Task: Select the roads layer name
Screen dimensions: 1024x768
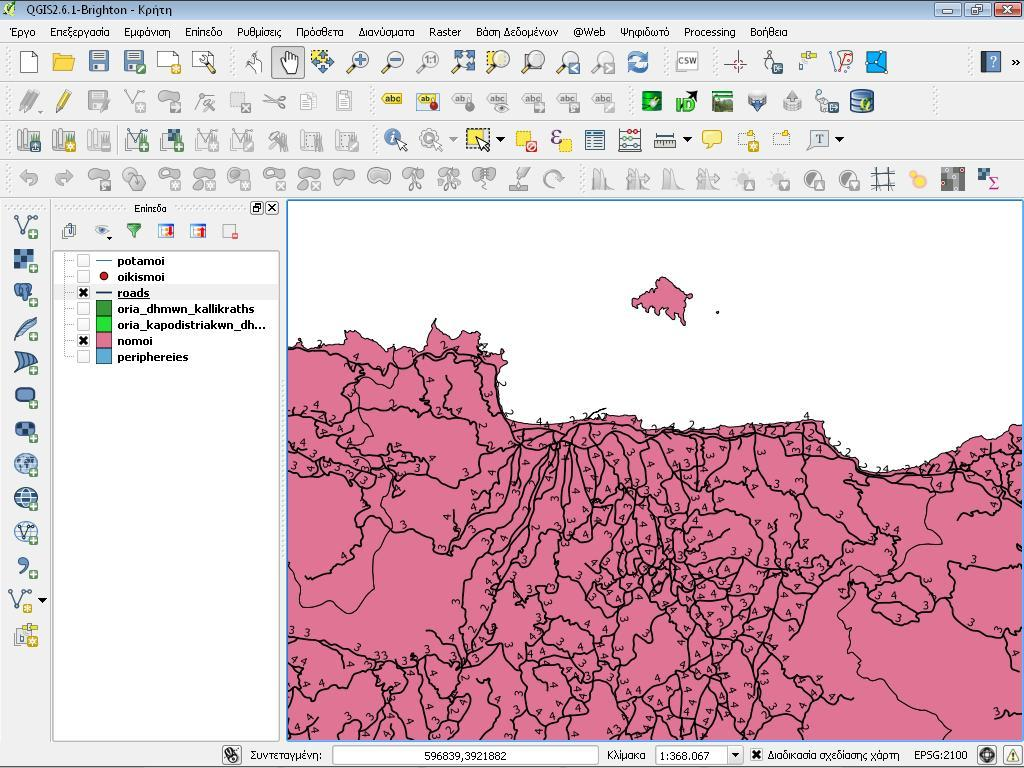Action: (133, 293)
